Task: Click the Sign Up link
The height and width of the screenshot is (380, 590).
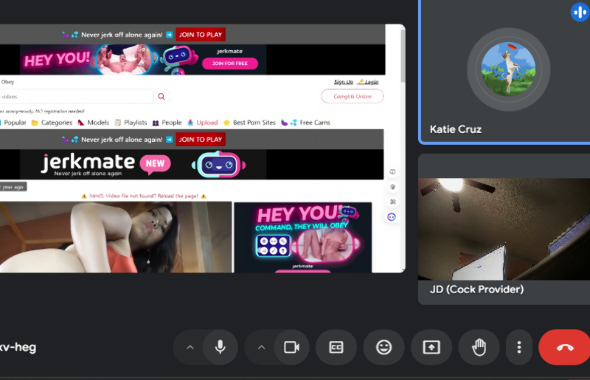Action: point(343,82)
